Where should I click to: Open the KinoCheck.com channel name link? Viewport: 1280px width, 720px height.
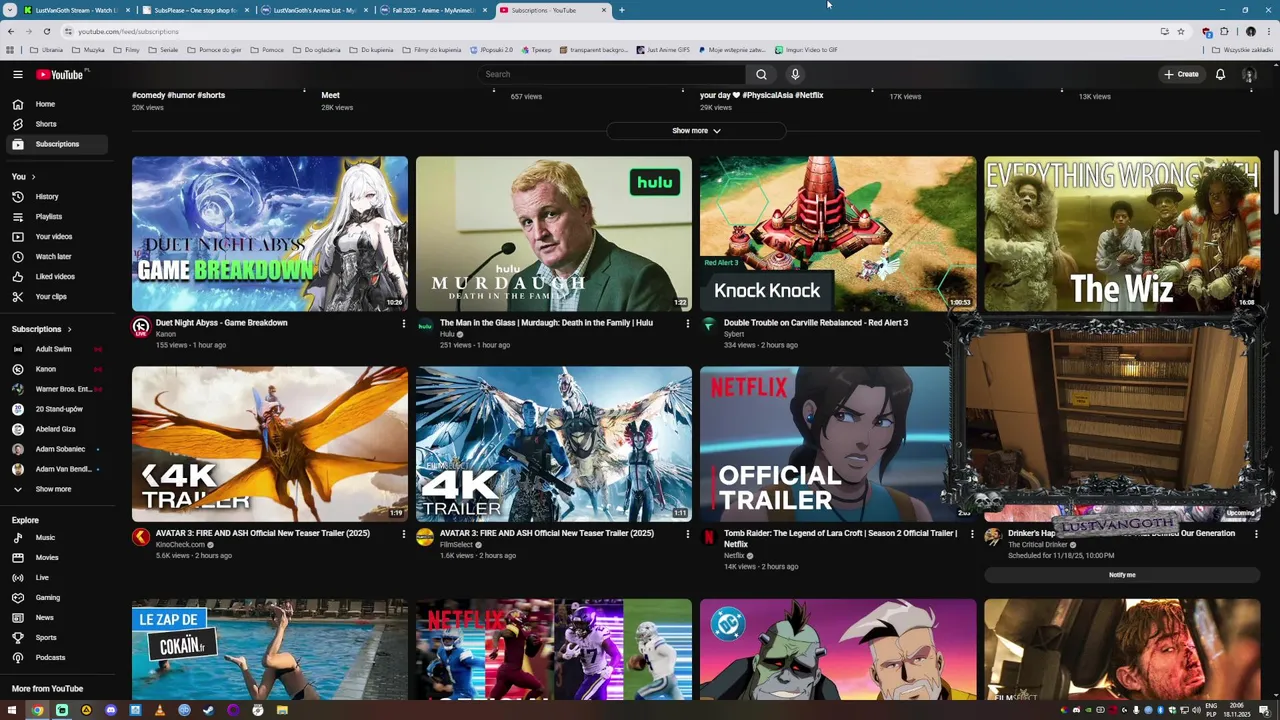tap(180, 545)
